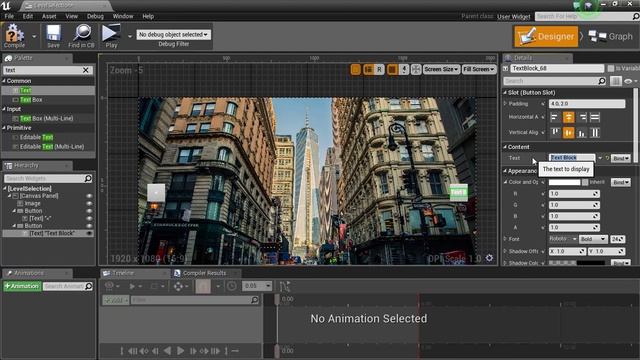Collapse the Appearance section
The width and height of the screenshot is (640, 360).
pos(505,171)
